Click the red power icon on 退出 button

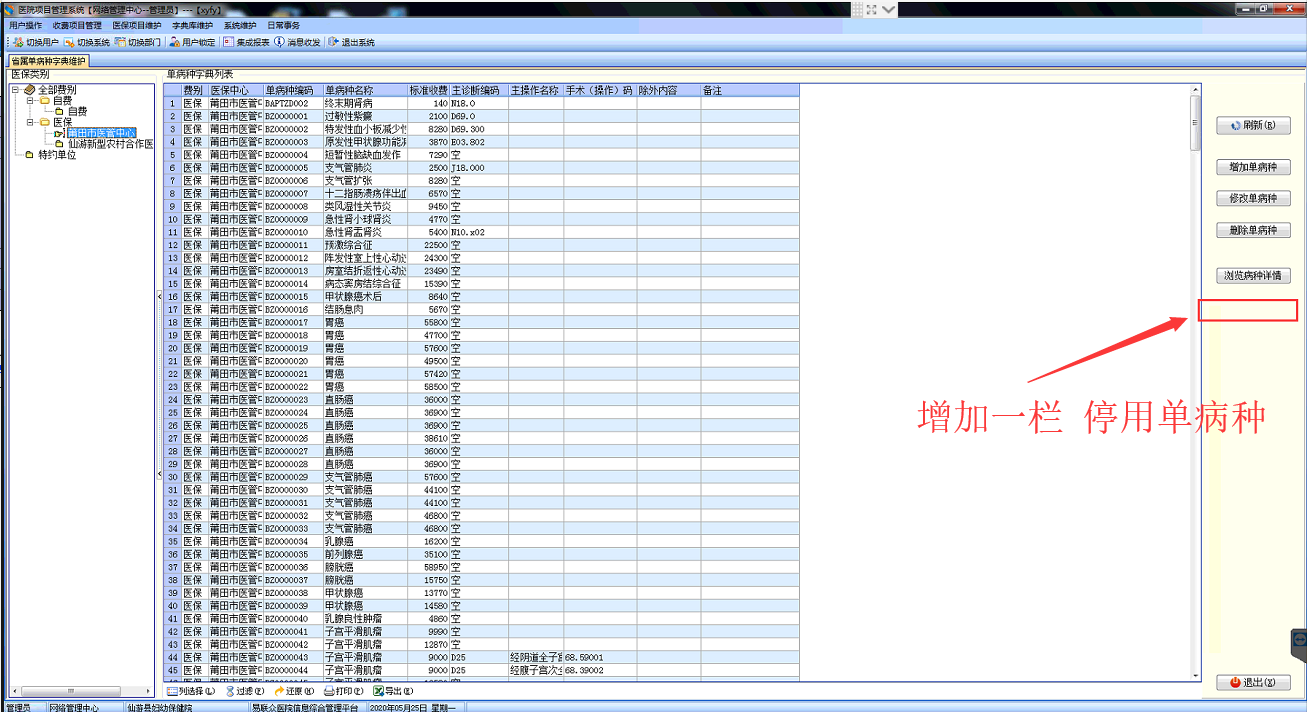(x=1235, y=682)
